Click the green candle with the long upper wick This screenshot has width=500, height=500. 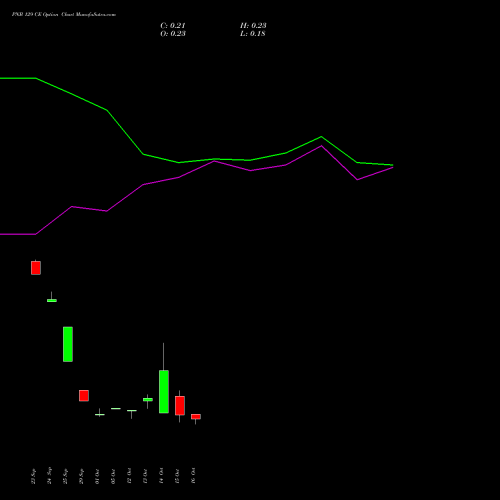click(164, 391)
